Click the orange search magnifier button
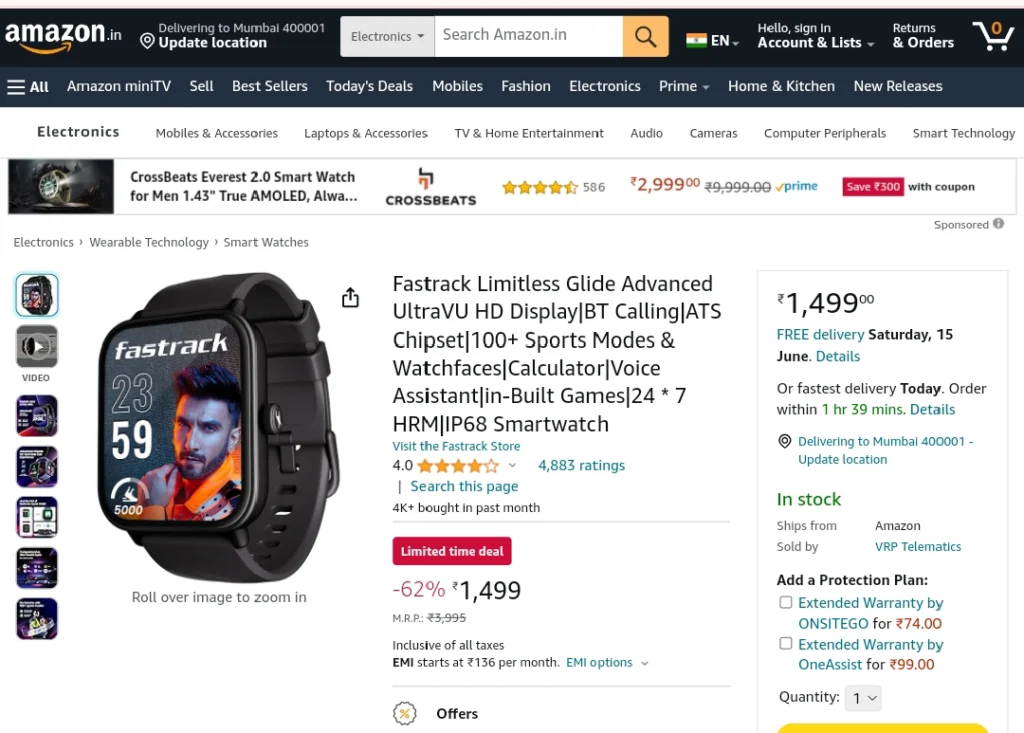Screen dimensions: 1024x733 (x=645, y=36)
